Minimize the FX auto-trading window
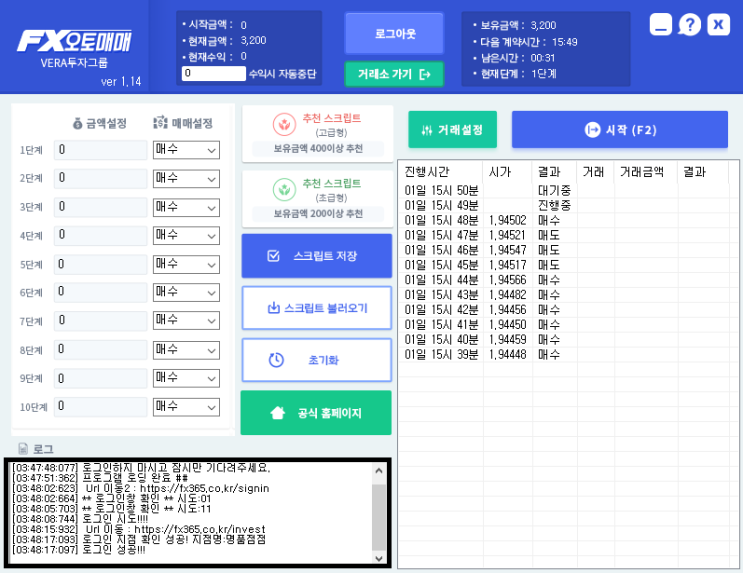Screen dimensions: 743x573 [x=661, y=24]
